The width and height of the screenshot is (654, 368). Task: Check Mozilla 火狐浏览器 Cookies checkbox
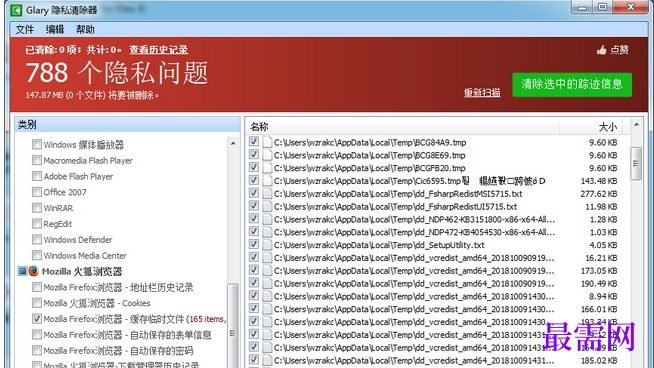pyautogui.click(x=37, y=303)
